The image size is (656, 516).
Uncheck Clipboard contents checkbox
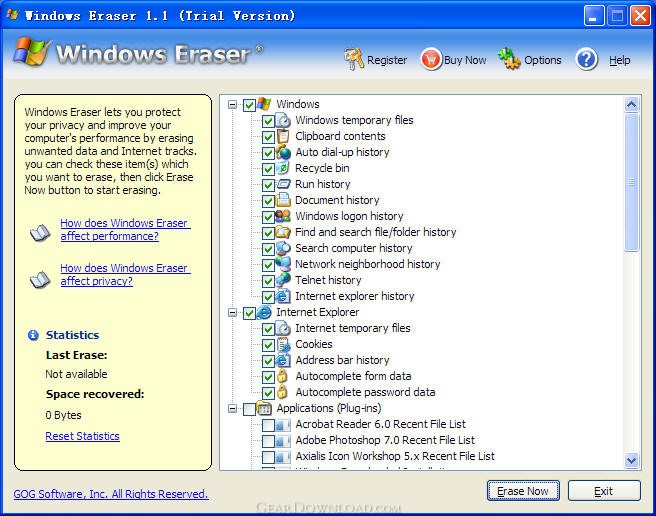[x=268, y=137]
